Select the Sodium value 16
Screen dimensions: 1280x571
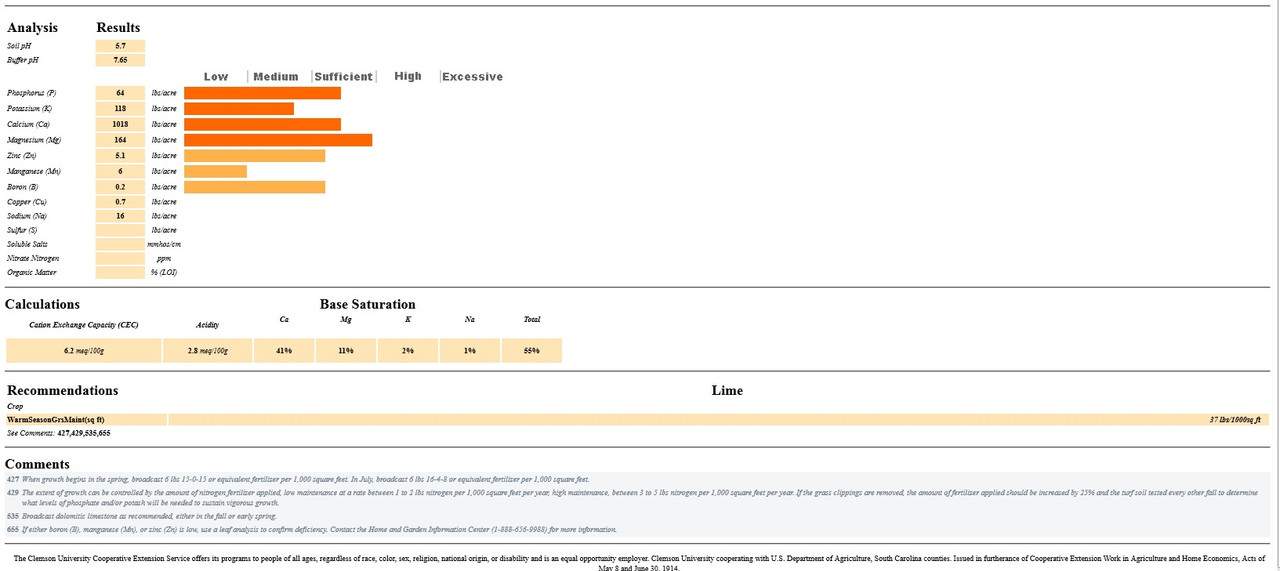pyautogui.click(x=120, y=216)
